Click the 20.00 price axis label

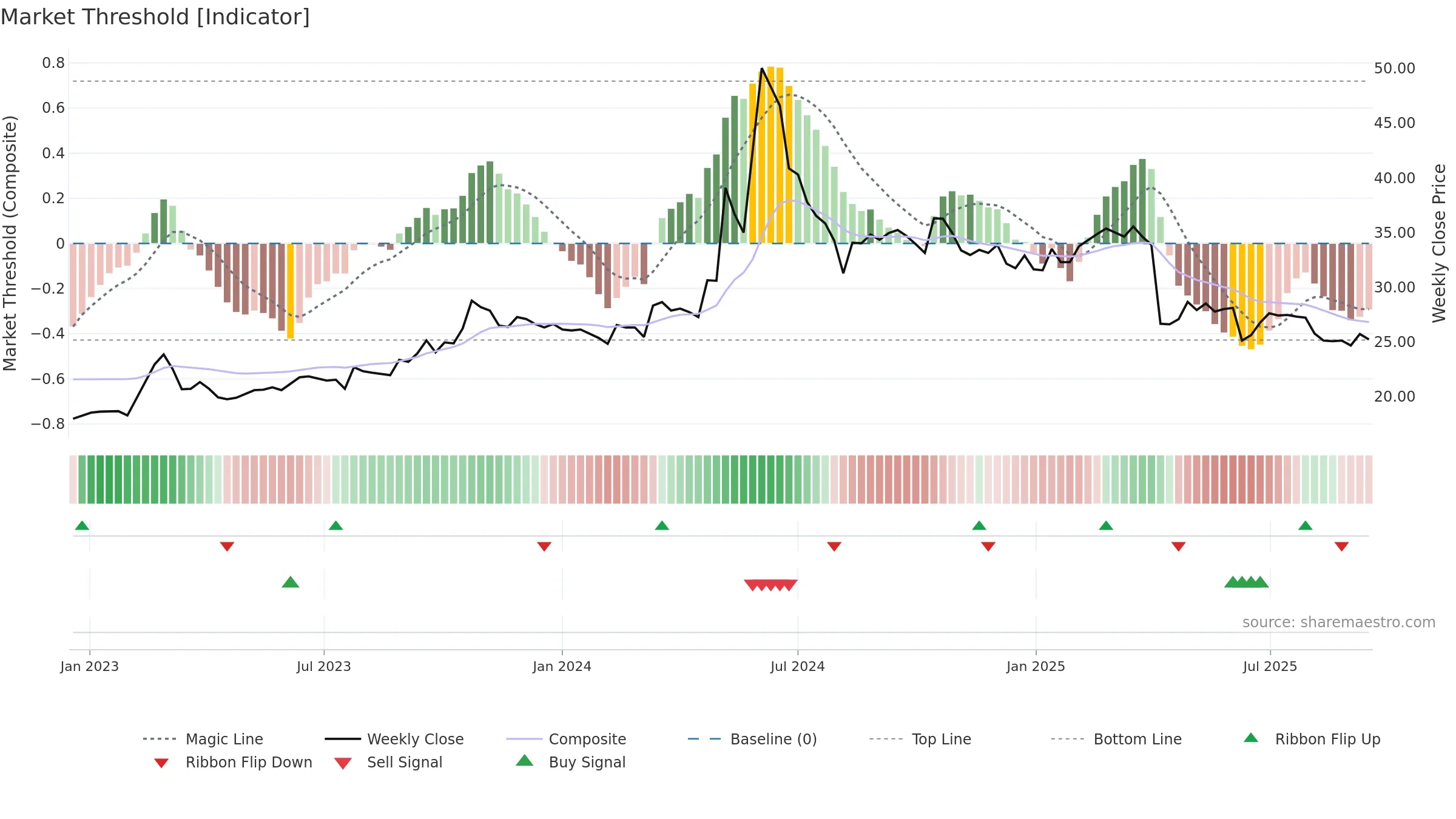(x=1395, y=397)
